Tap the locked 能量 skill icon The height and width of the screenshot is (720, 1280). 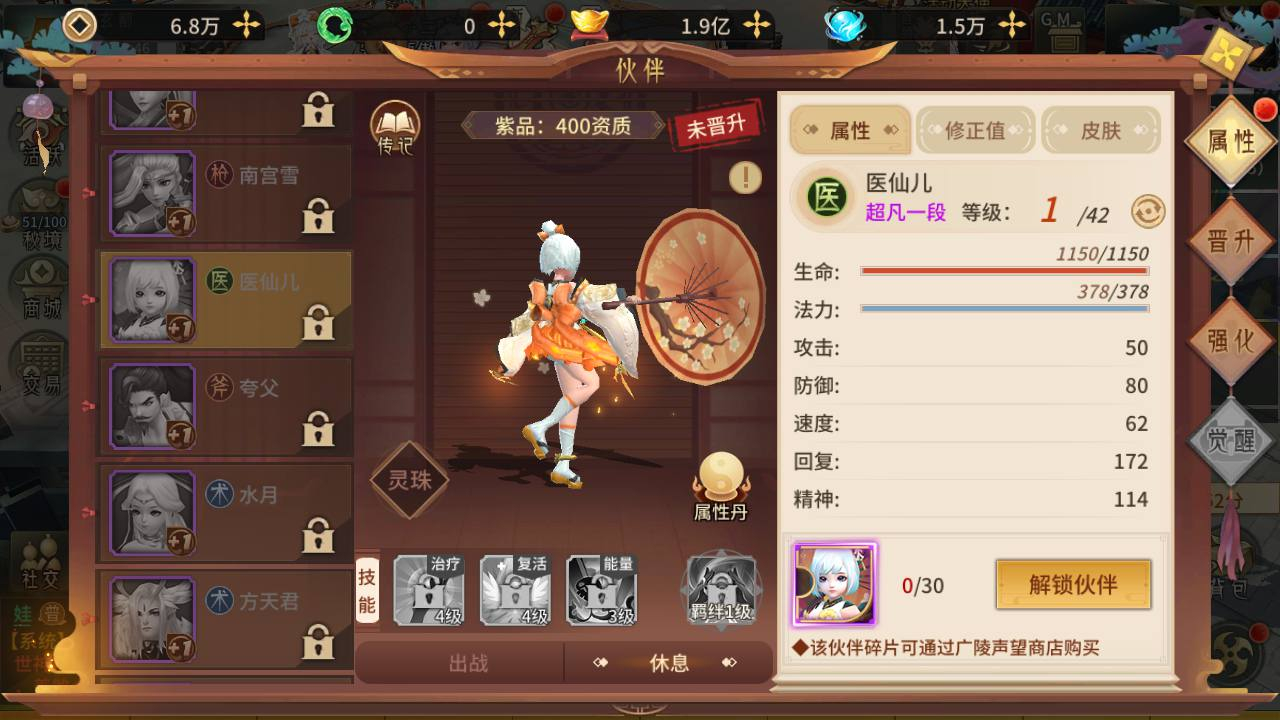pyautogui.click(x=602, y=590)
